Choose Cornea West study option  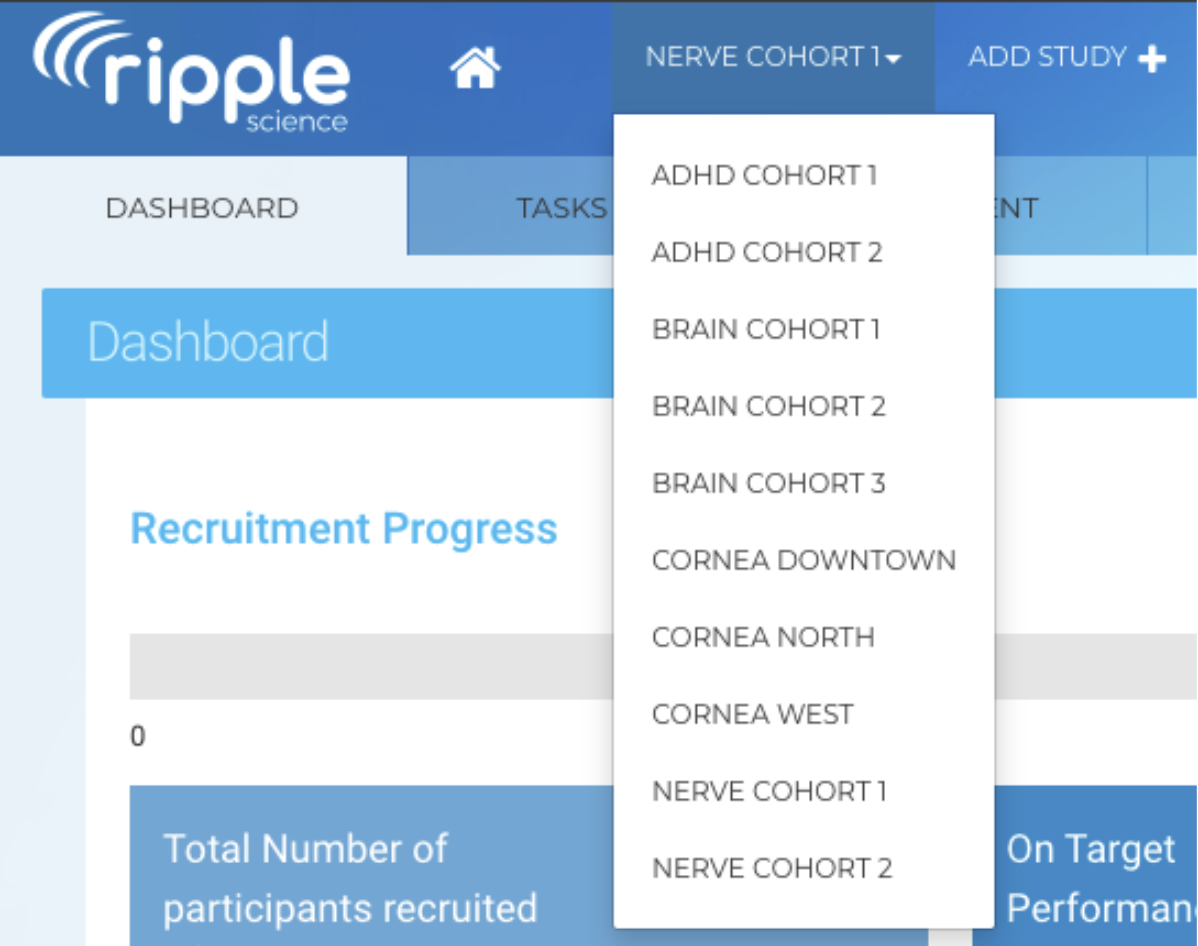click(x=752, y=715)
